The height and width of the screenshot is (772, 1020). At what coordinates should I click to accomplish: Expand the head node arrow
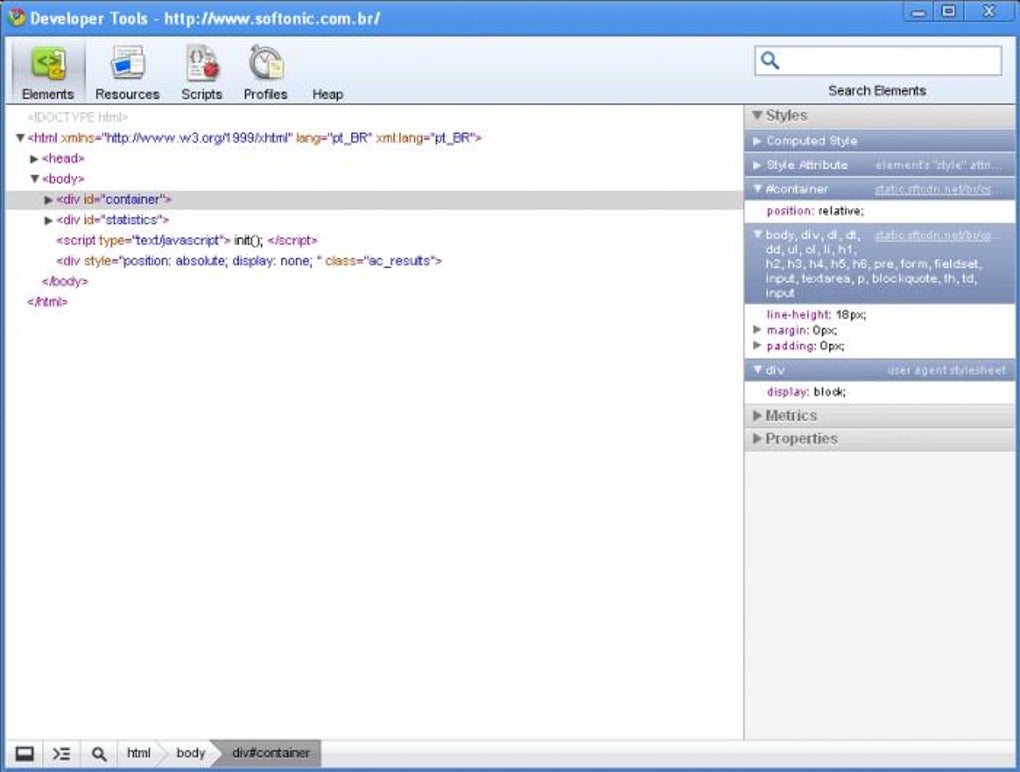[34, 159]
